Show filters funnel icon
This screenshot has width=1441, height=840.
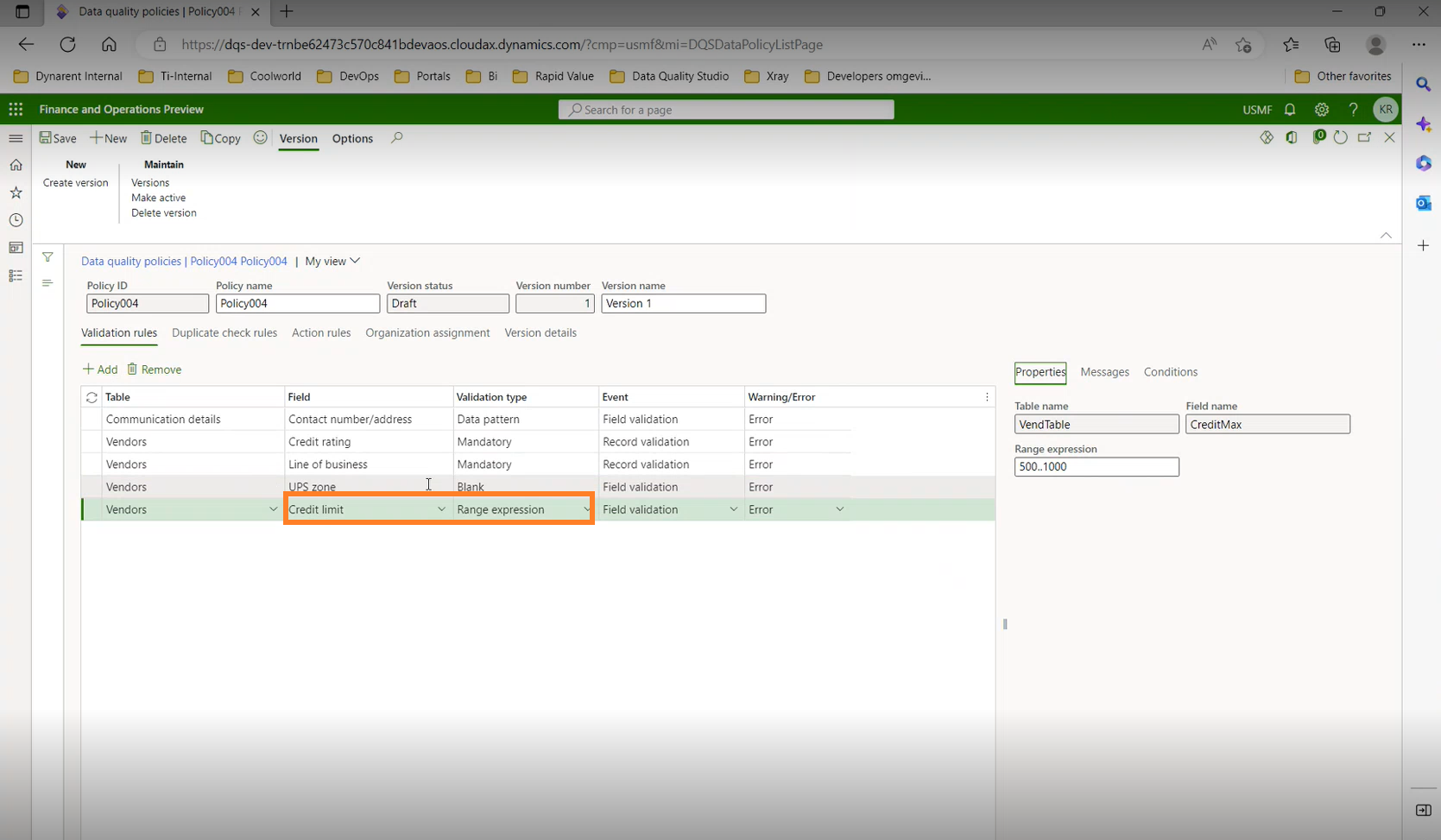(x=47, y=256)
